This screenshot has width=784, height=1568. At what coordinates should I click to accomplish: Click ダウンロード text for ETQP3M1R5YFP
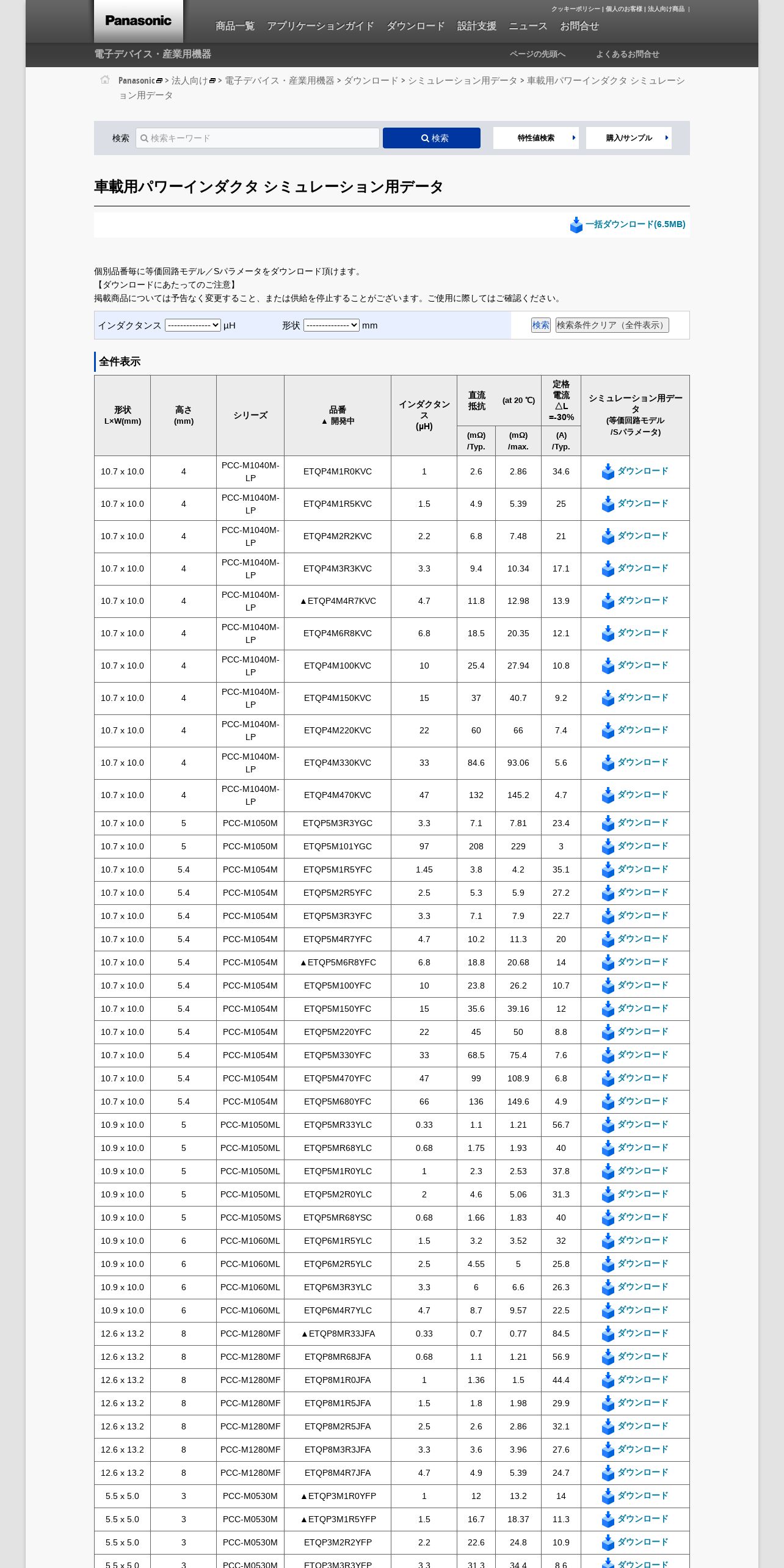pyautogui.click(x=642, y=1519)
